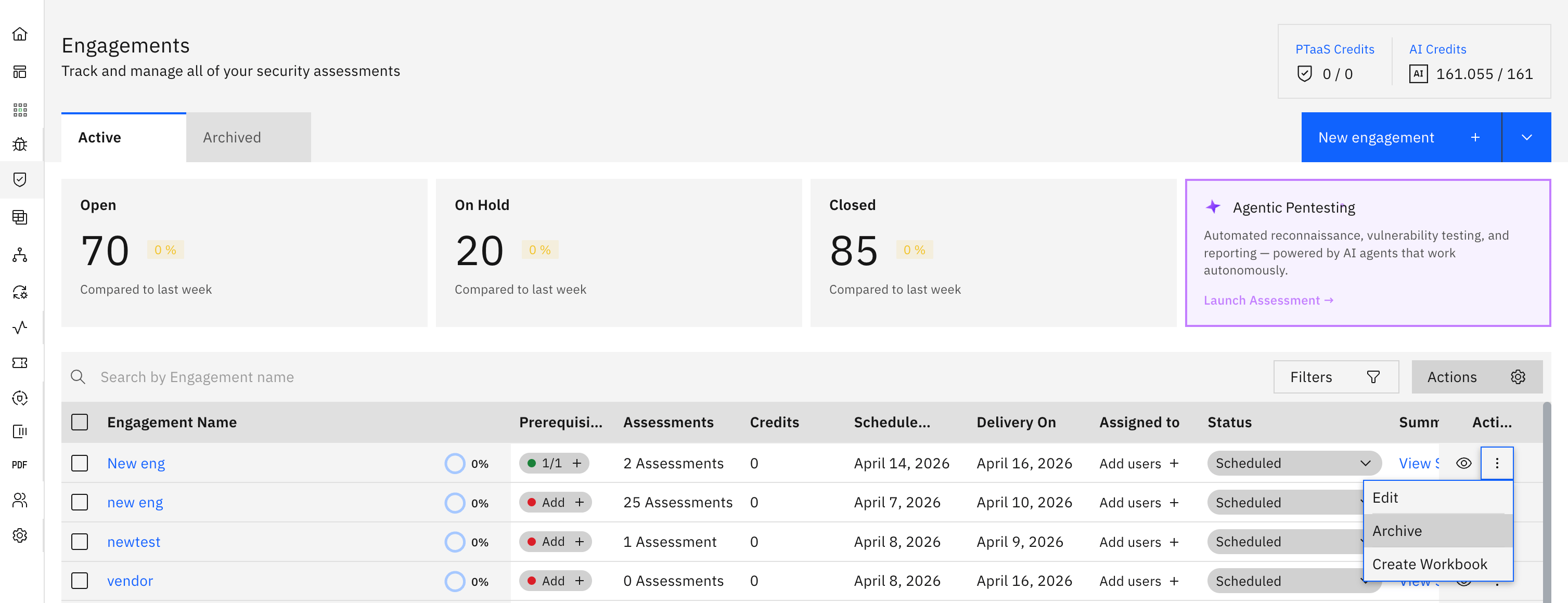Open the data table sidebar icon

click(x=20, y=217)
